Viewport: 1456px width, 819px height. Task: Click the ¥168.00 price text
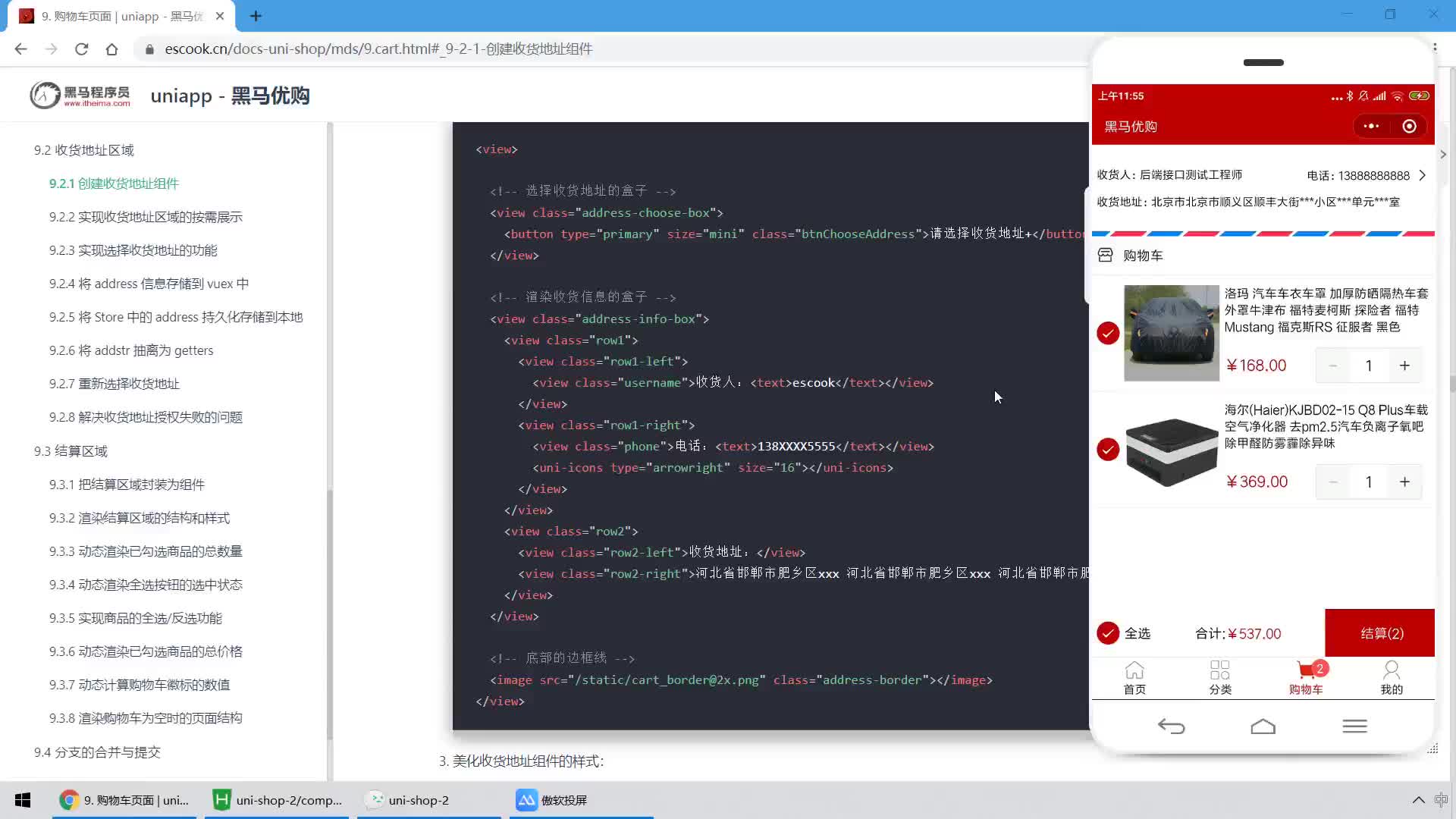point(1256,366)
